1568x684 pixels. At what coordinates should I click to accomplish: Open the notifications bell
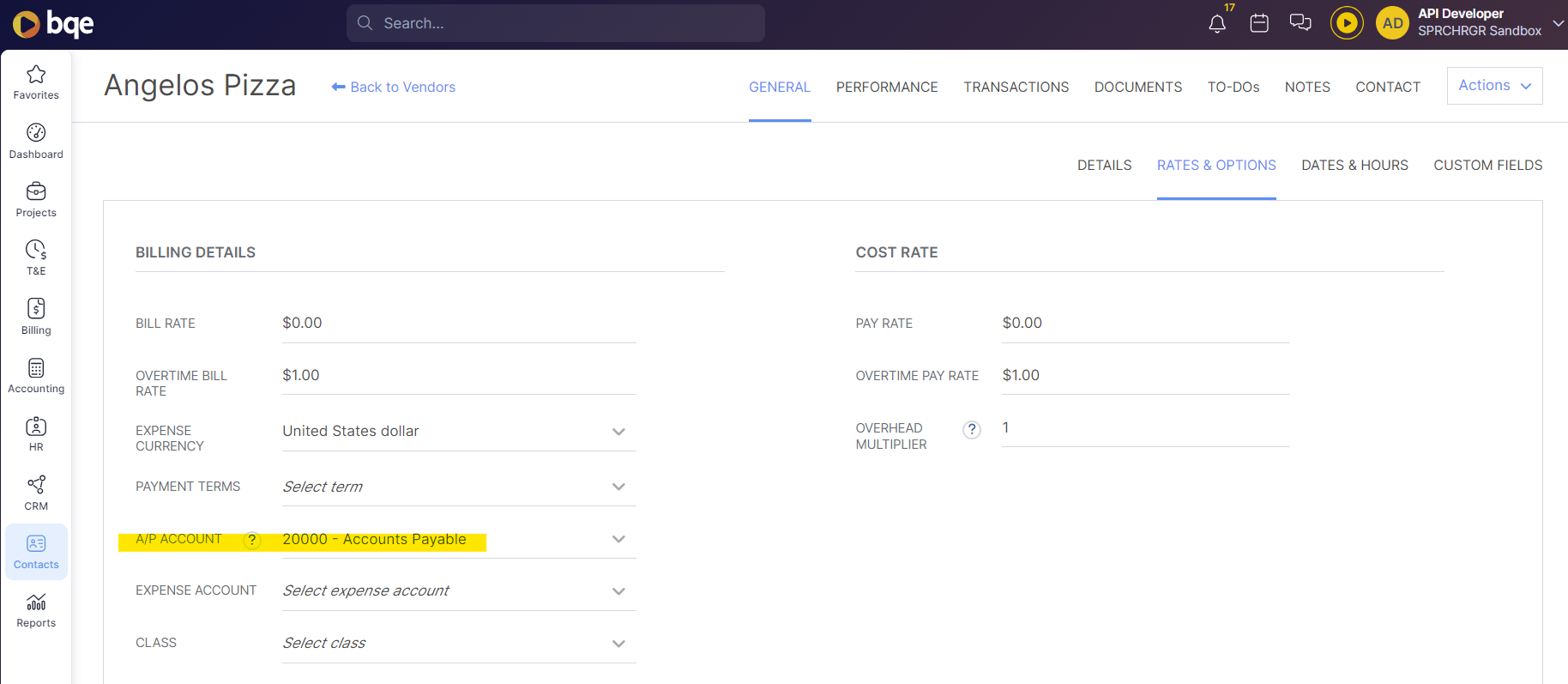coord(1217,24)
